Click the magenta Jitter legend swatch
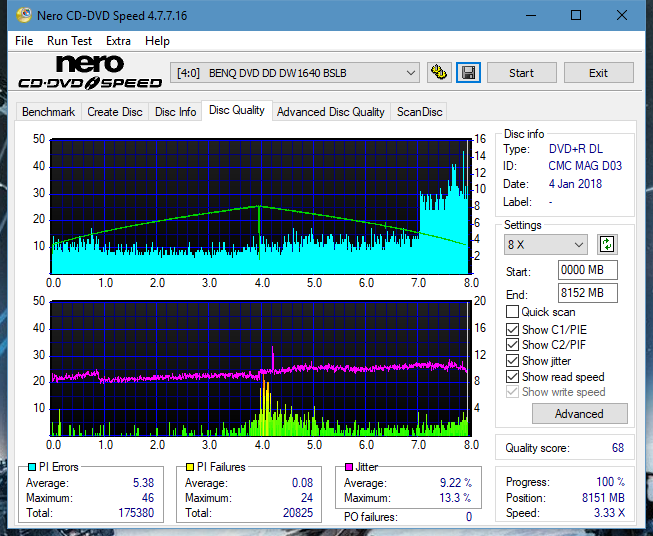653x536 pixels. tap(349, 467)
